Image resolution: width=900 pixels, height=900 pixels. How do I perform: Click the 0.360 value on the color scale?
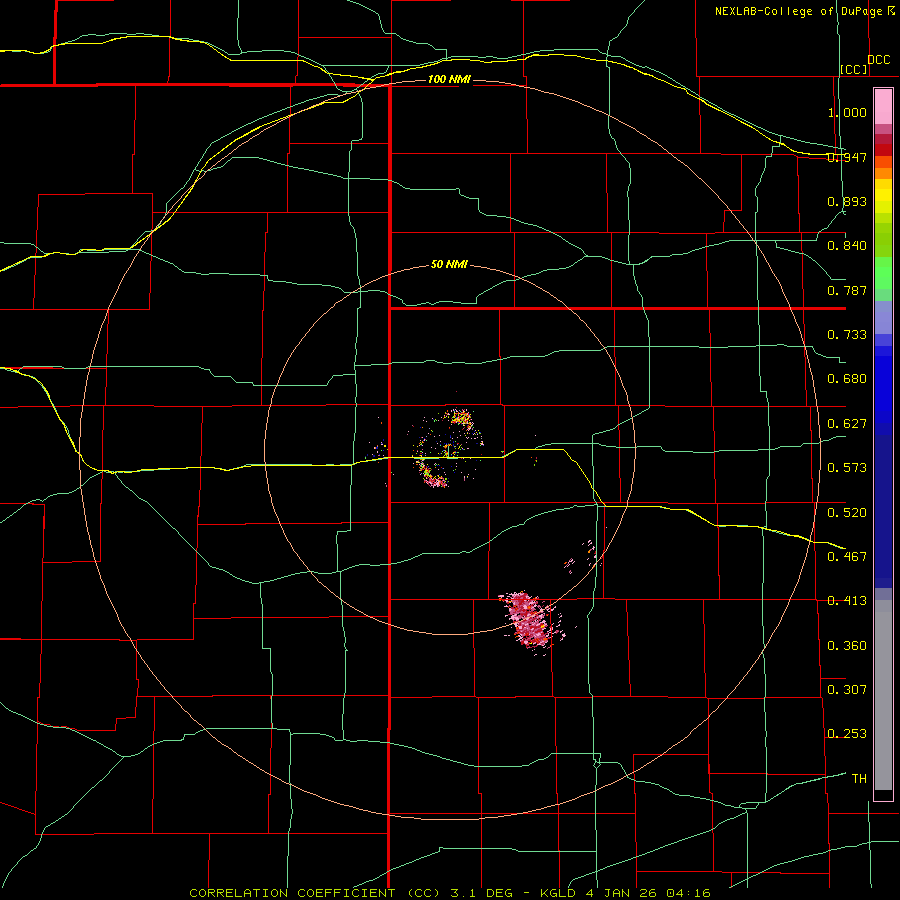847,646
